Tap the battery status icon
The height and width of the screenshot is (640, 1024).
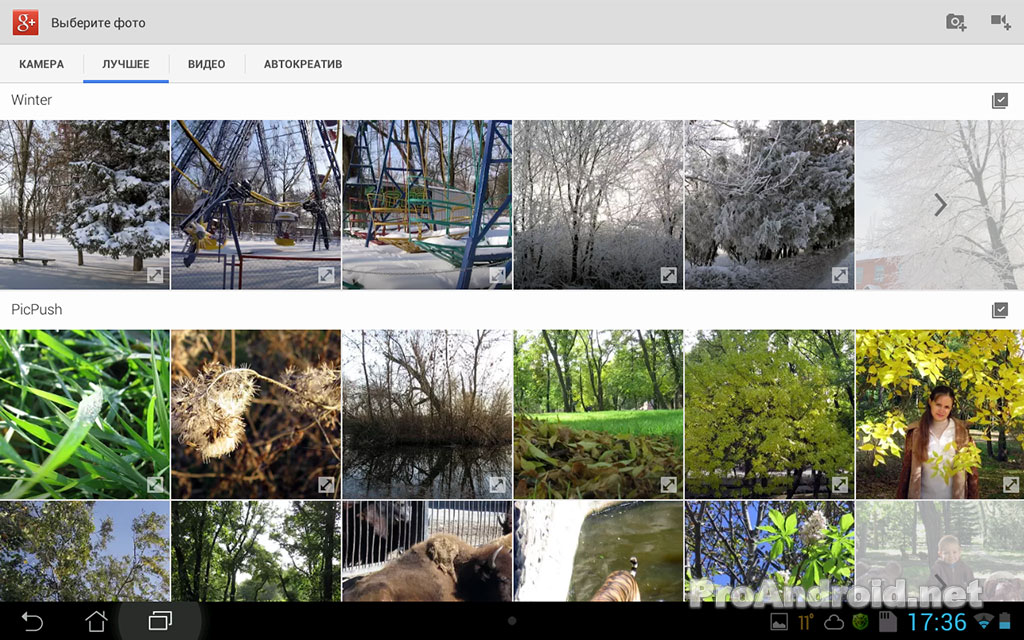click(x=1006, y=622)
